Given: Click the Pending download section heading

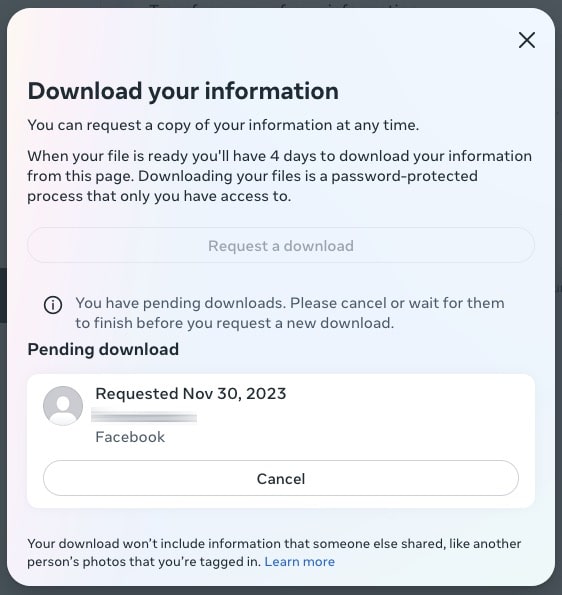Looking at the screenshot, I should (103, 349).
